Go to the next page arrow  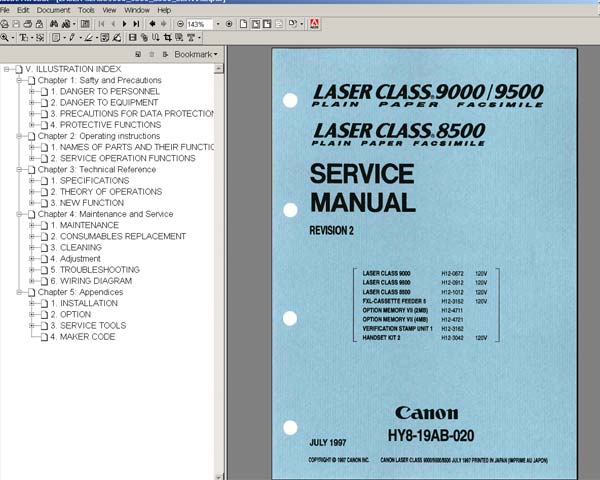click(124, 24)
